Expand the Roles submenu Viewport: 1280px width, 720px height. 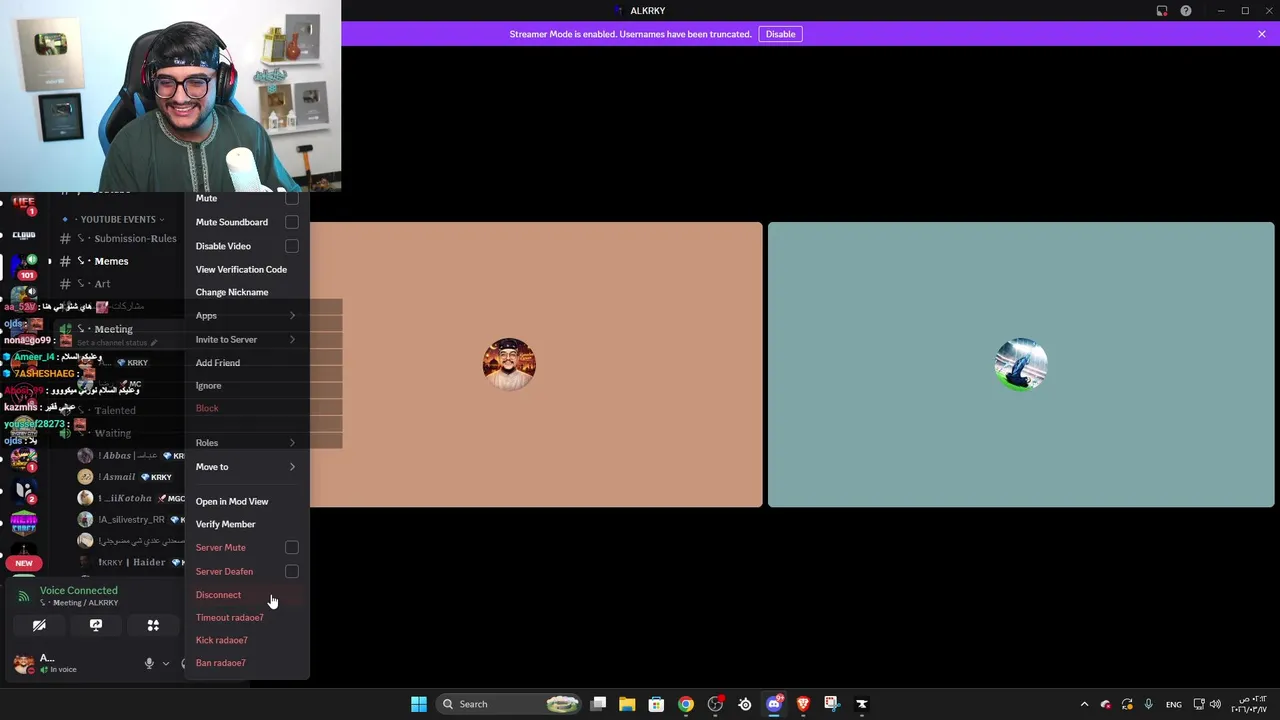pos(246,443)
